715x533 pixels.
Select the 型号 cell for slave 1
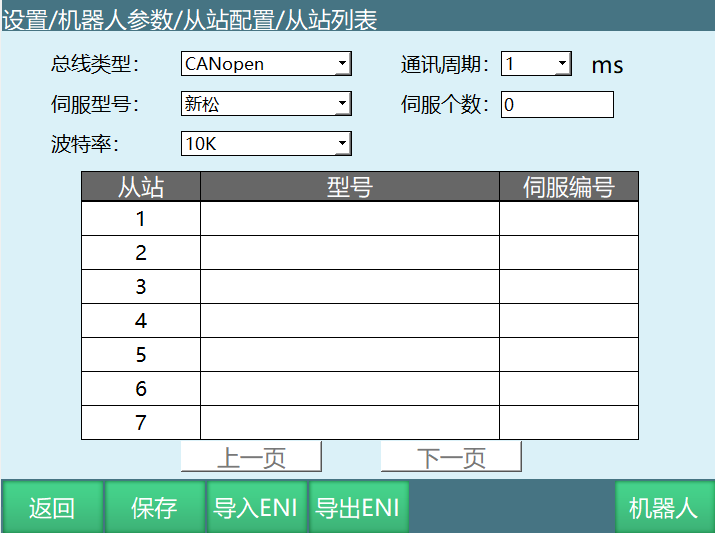pos(350,219)
